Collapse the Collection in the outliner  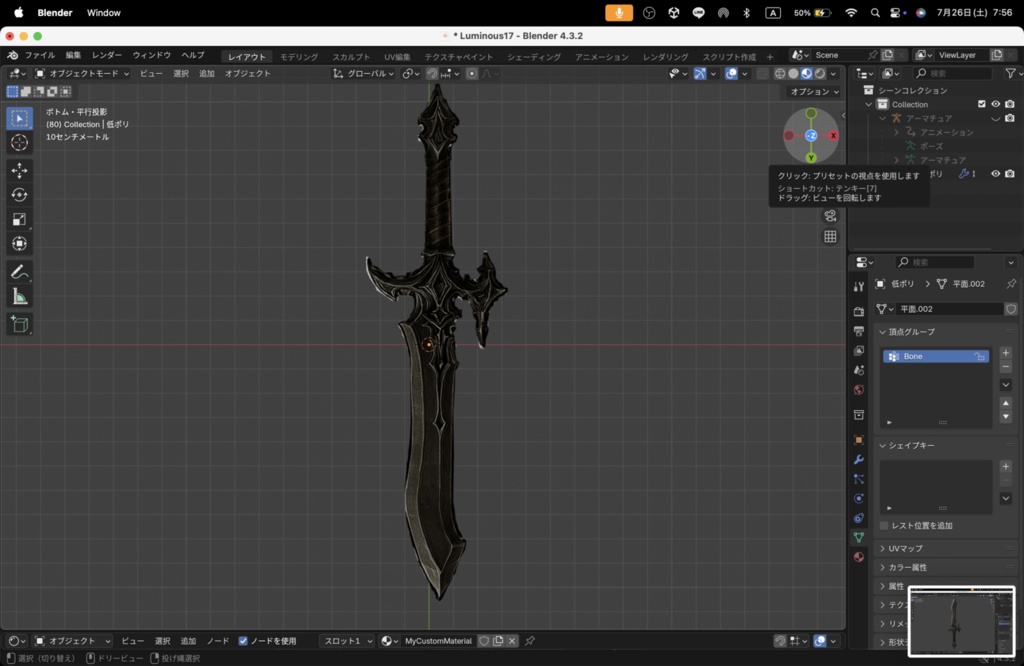point(868,104)
